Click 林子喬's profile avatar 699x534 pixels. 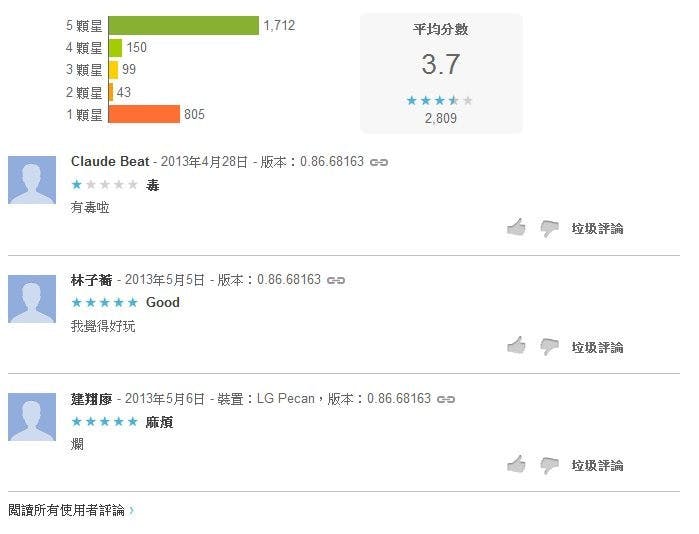[32, 299]
